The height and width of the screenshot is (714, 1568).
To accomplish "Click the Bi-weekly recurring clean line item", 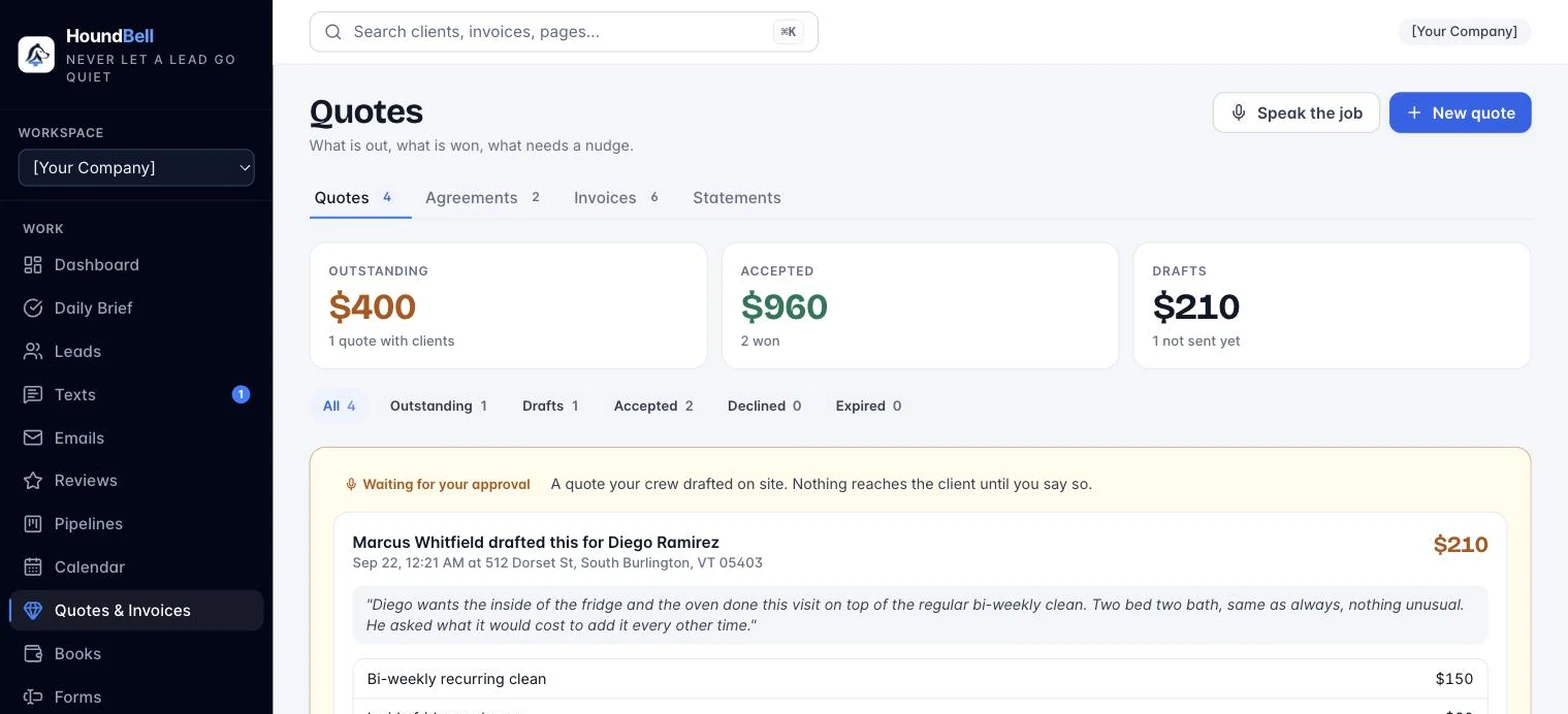I will (x=920, y=679).
